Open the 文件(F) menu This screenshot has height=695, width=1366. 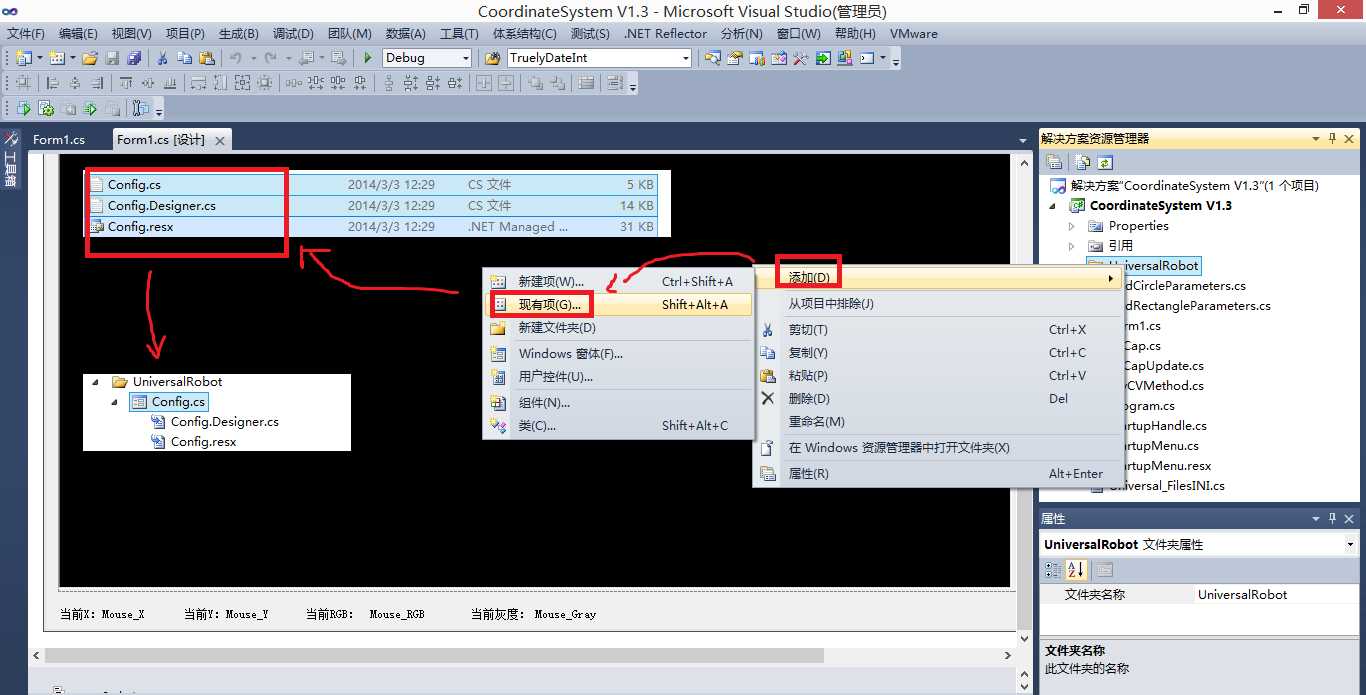coord(26,34)
